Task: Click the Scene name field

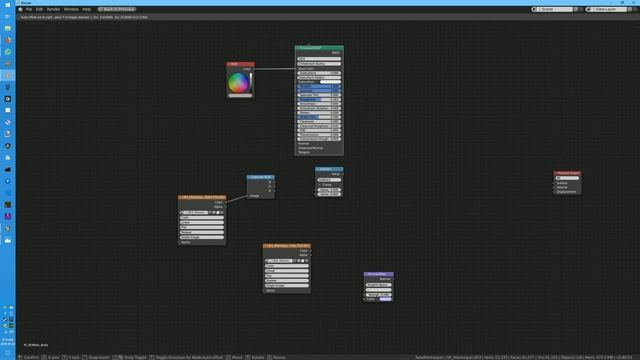Action: click(x=556, y=9)
